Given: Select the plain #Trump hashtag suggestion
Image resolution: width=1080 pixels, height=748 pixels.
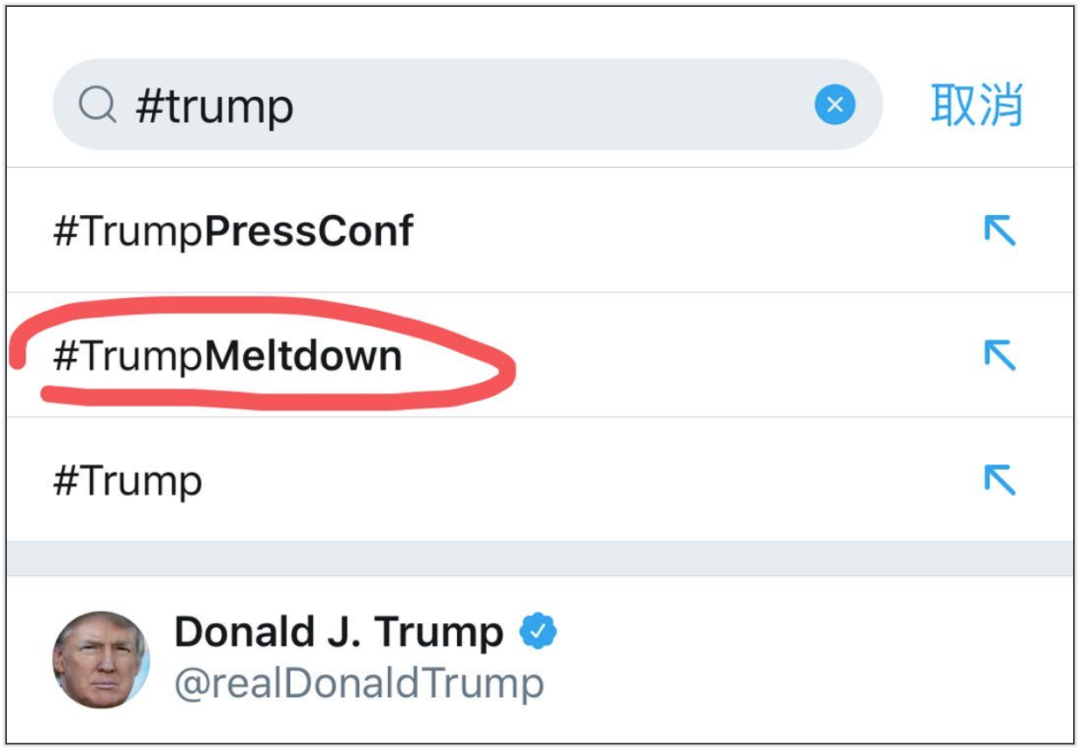Looking at the screenshot, I should [x=128, y=481].
